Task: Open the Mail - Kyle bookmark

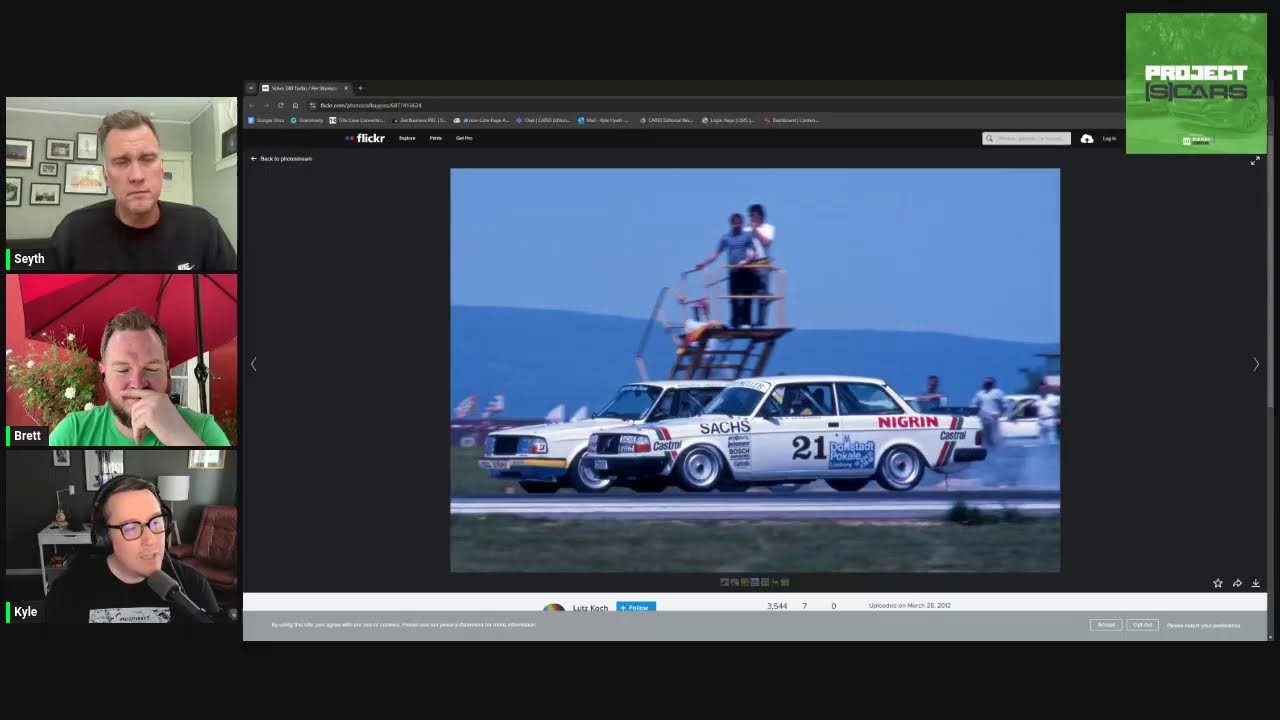Action: point(604,120)
